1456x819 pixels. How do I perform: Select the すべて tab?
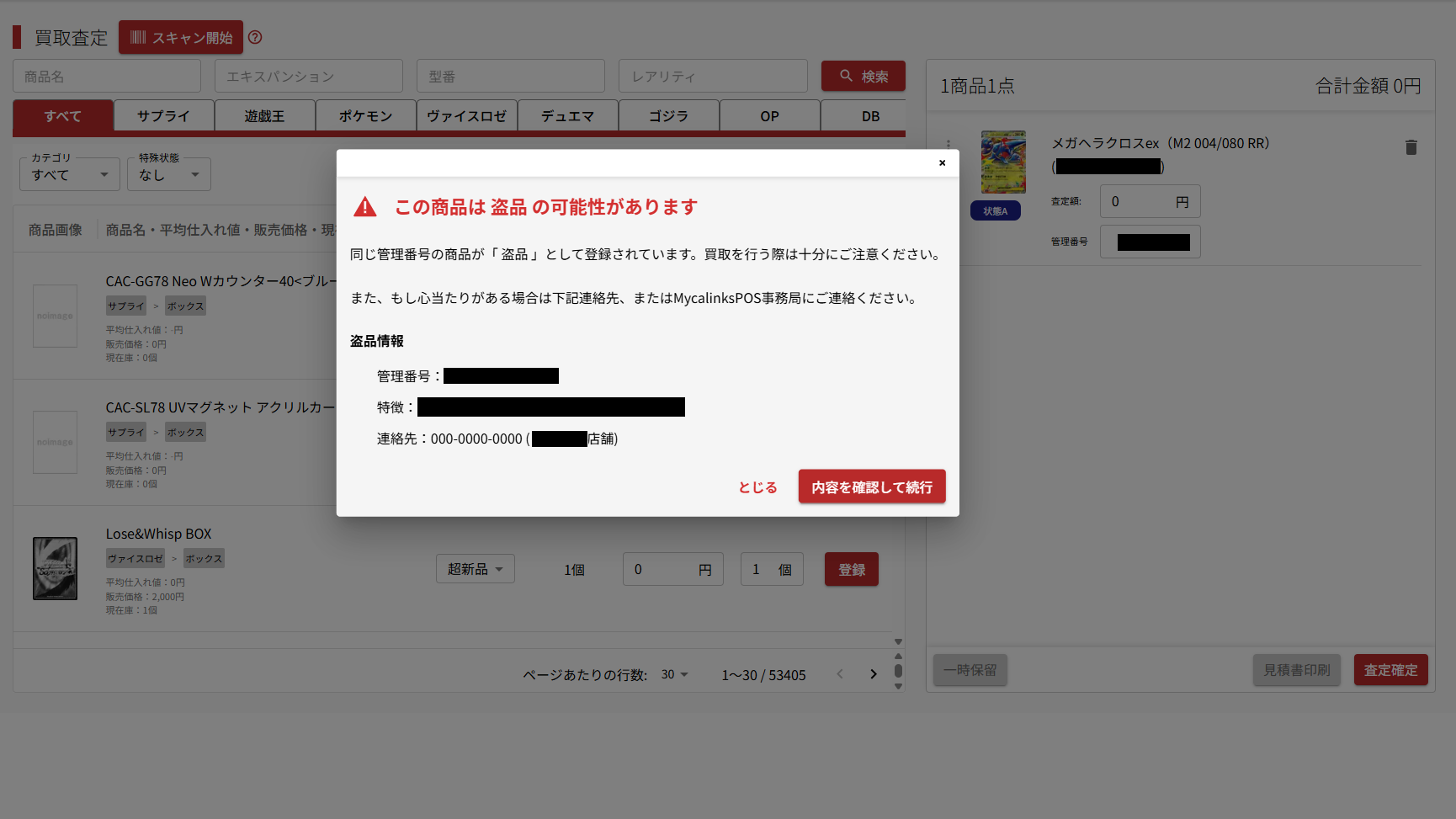[x=63, y=116]
